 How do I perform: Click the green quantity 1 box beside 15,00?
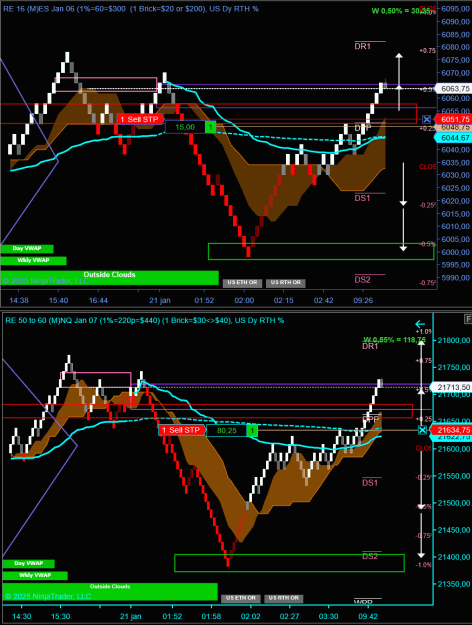[210, 127]
